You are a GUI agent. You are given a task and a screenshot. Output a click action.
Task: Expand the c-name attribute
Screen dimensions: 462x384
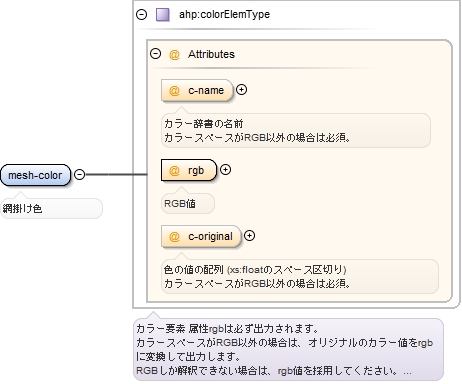click(x=241, y=90)
